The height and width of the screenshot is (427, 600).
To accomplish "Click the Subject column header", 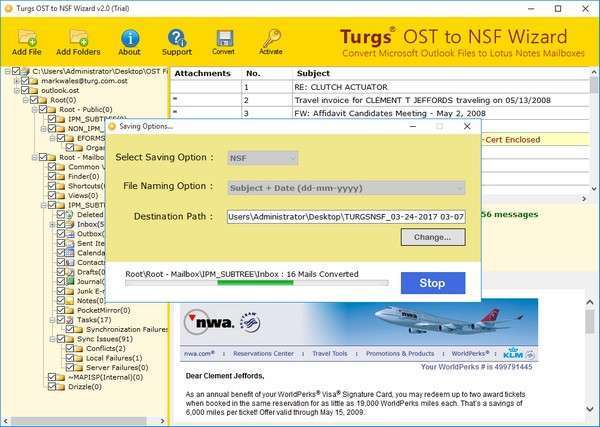I will pyautogui.click(x=314, y=73).
